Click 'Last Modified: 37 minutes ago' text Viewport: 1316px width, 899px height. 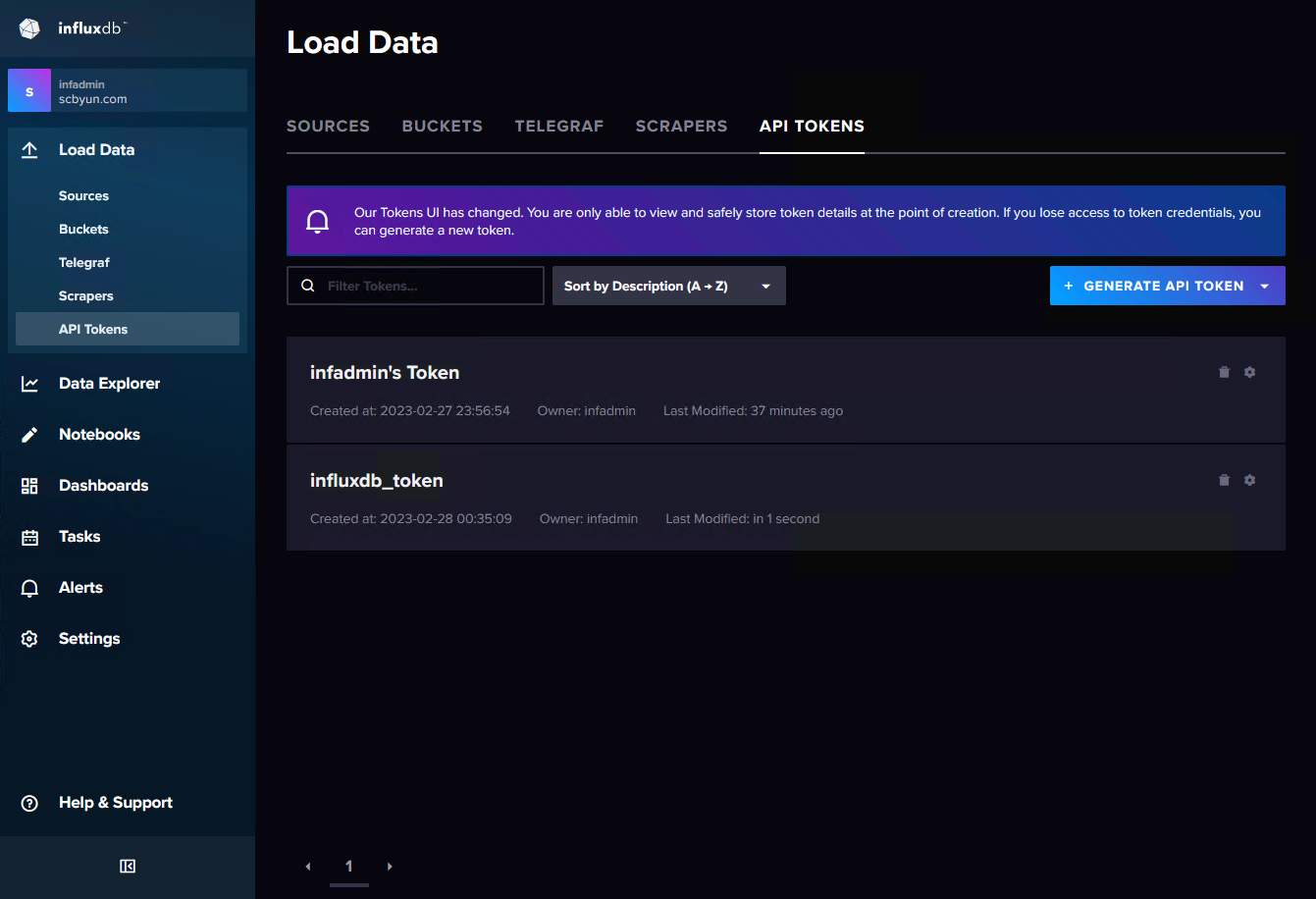(753, 411)
